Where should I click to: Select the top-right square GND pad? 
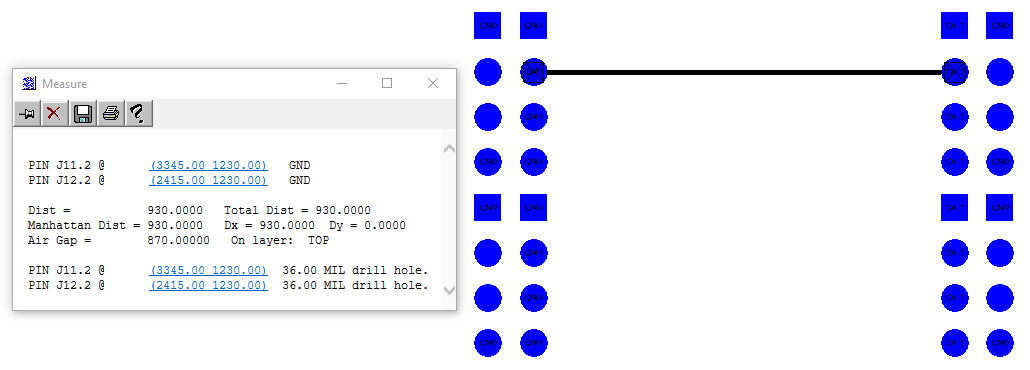pyautogui.click(x=1000, y=26)
